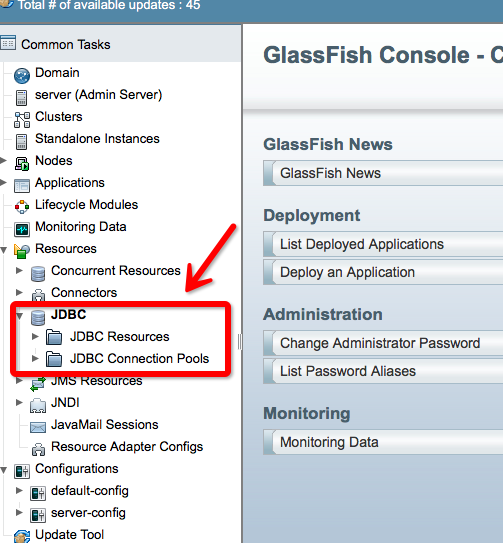Click the JavaMail Sessions envelope icon

pos(38,427)
